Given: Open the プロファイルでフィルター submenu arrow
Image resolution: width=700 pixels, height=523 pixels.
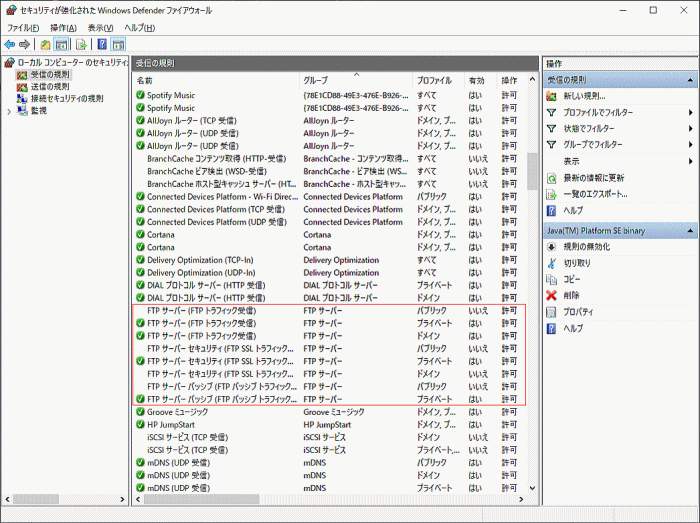Looking at the screenshot, I should pyautogui.click(x=691, y=112).
